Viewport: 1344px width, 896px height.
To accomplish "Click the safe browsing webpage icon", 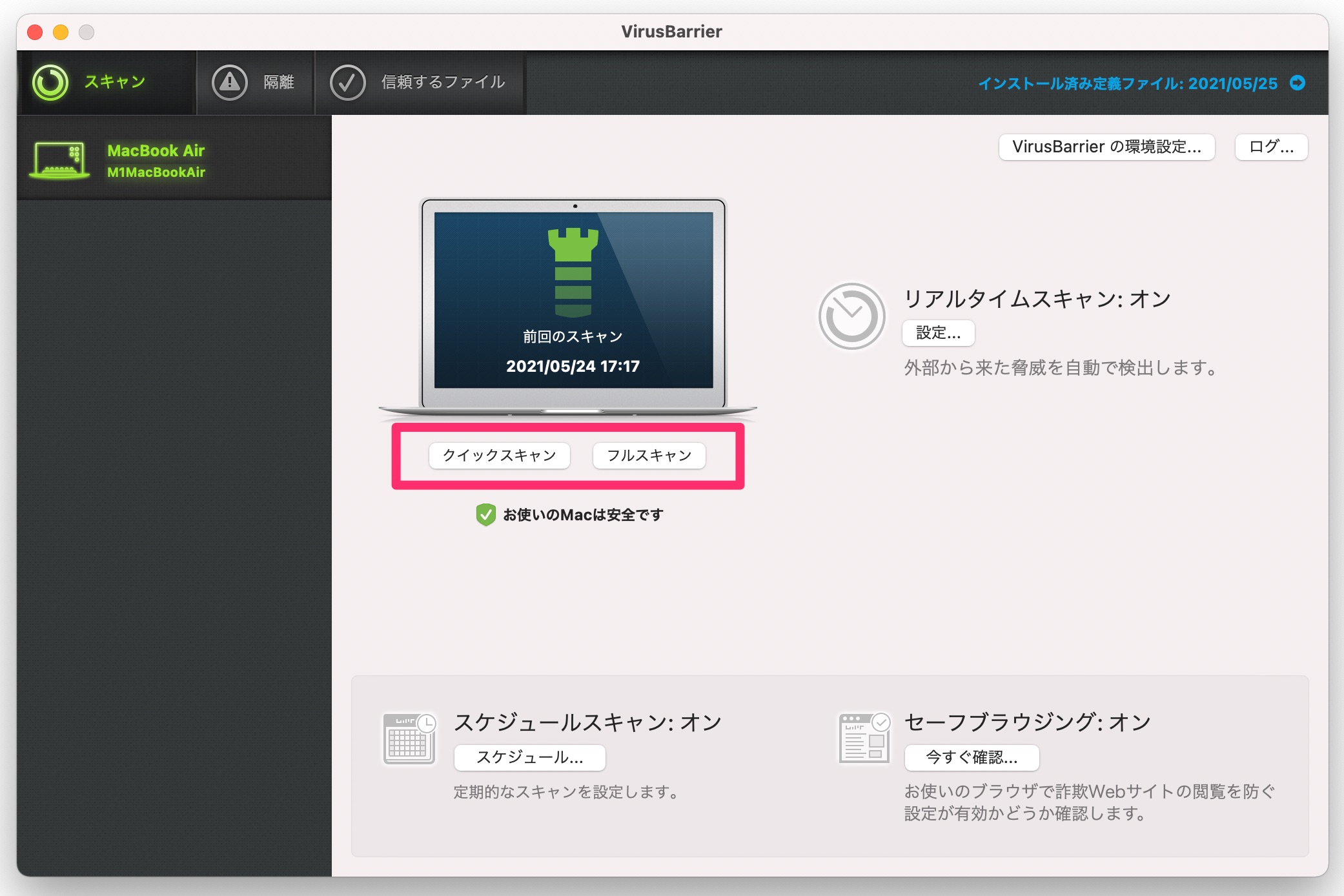I will pyautogui.click(x=865, y=738).
